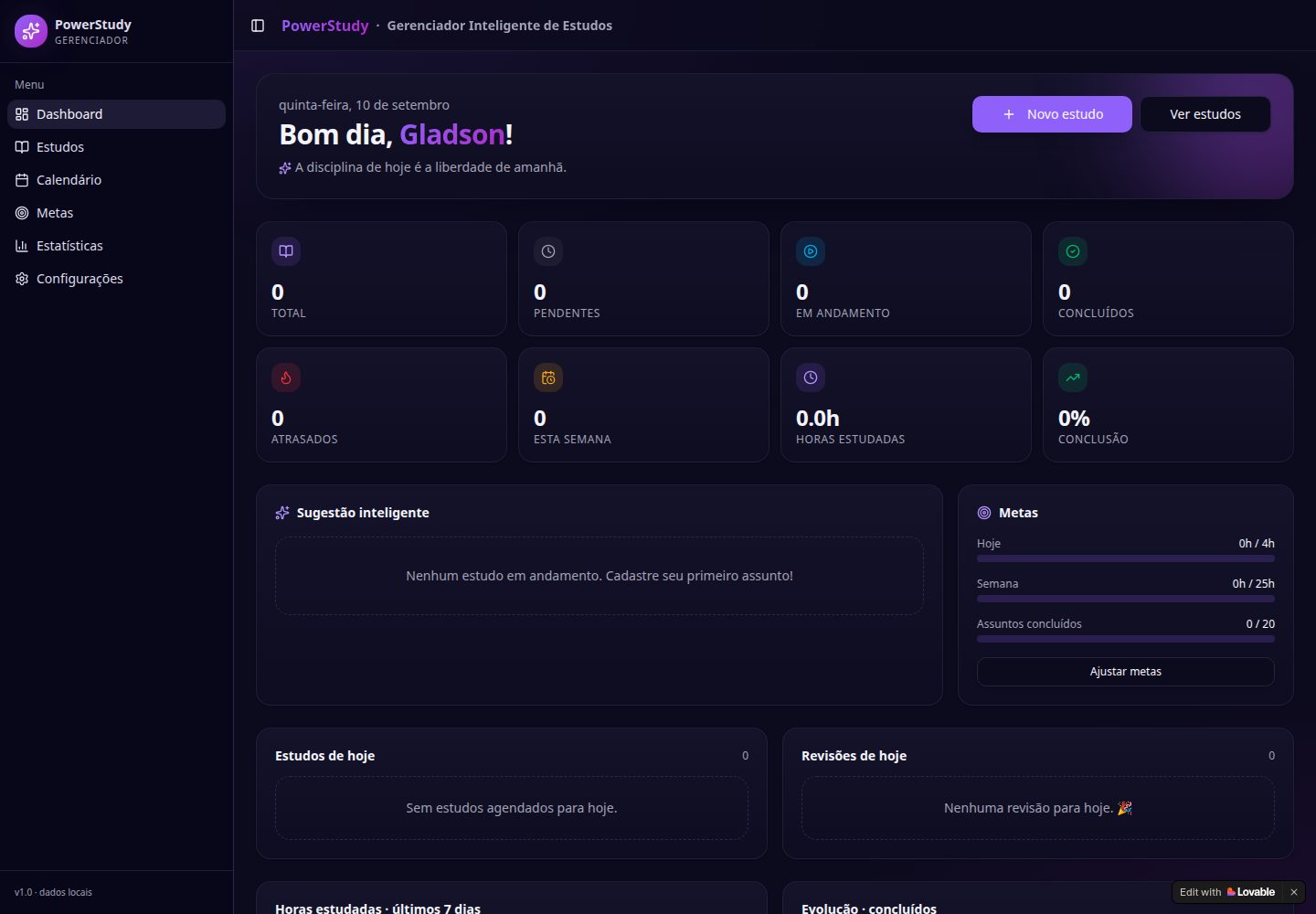
Task: Click 'Gerenciador Inteligente de Estudos' header subtitle
Action: point(500,26)
